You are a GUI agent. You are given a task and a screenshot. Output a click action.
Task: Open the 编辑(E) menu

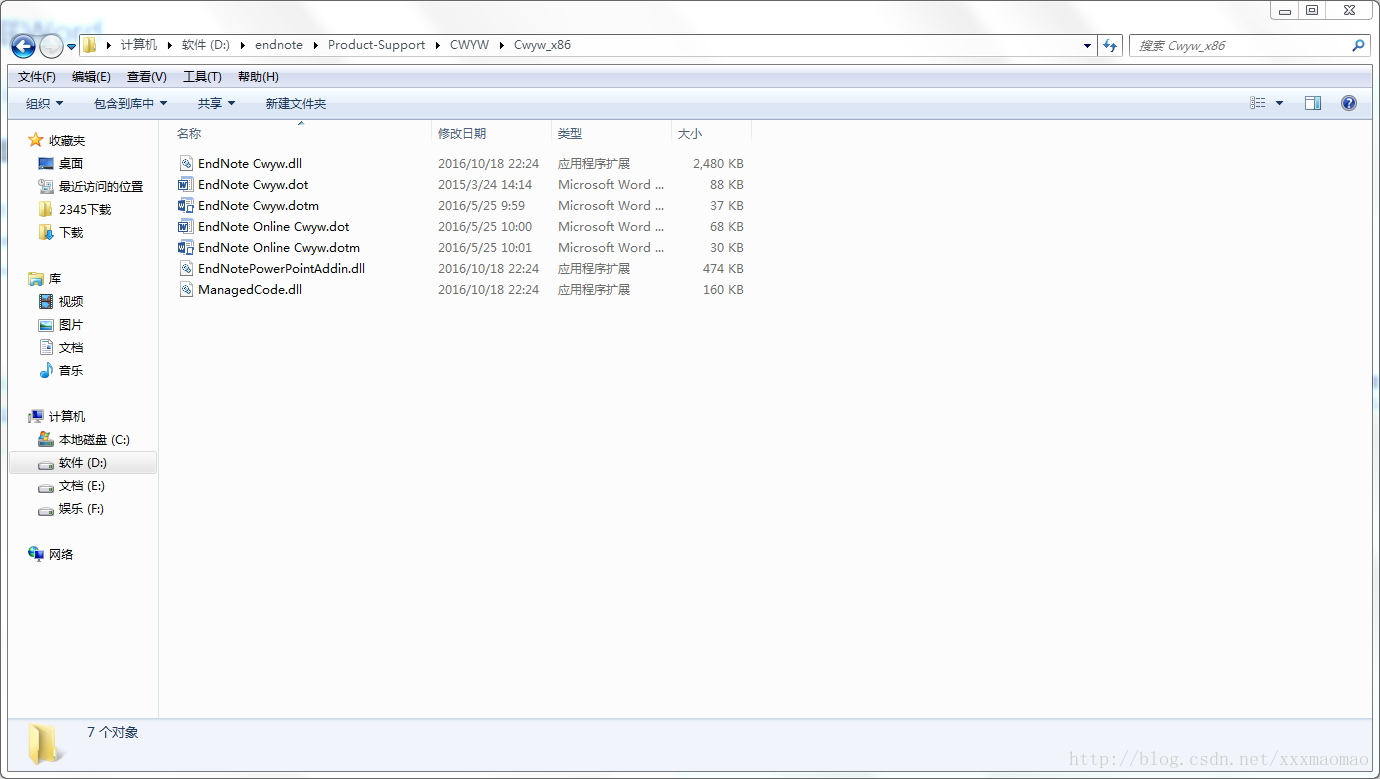(91, 77)
